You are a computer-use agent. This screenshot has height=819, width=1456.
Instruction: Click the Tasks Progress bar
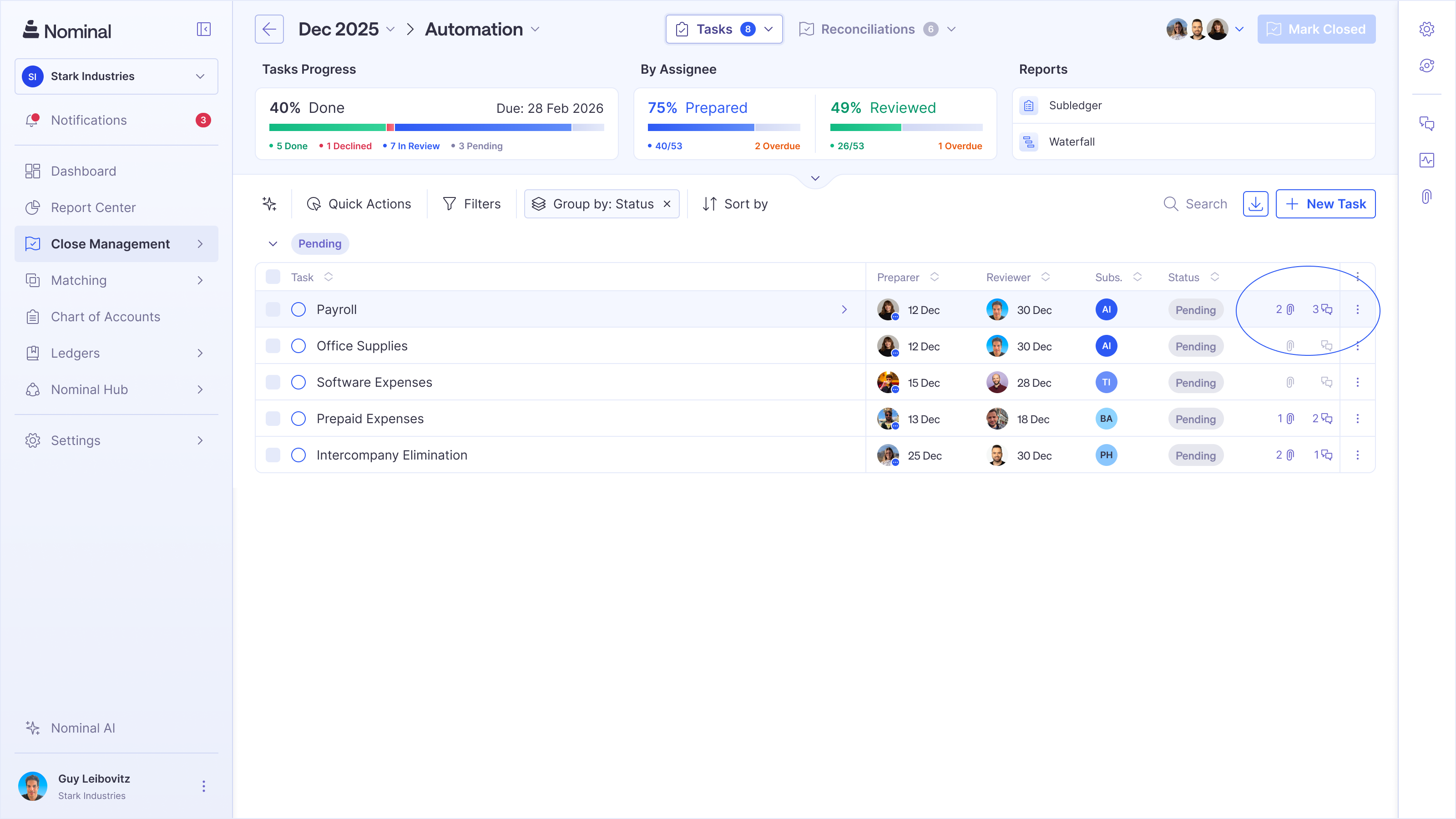(436, 128)
